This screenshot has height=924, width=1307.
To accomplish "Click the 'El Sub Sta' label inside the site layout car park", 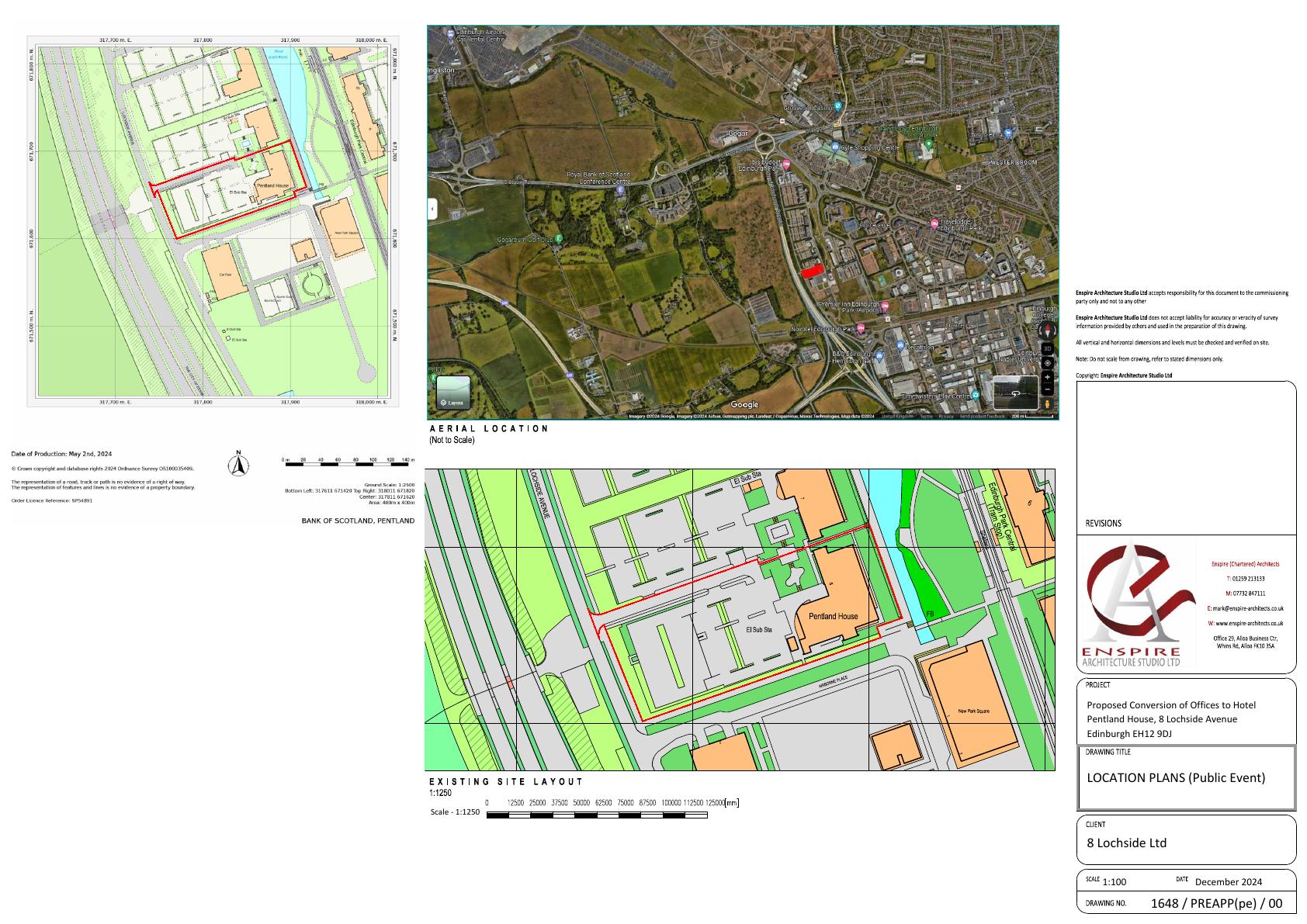I will point(759,630).
